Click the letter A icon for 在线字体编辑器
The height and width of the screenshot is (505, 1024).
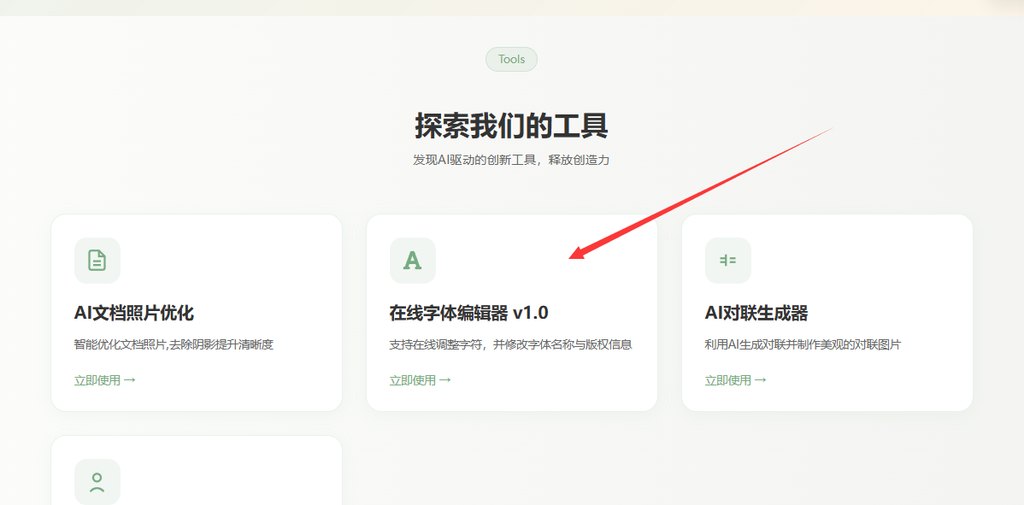point(413,261)
